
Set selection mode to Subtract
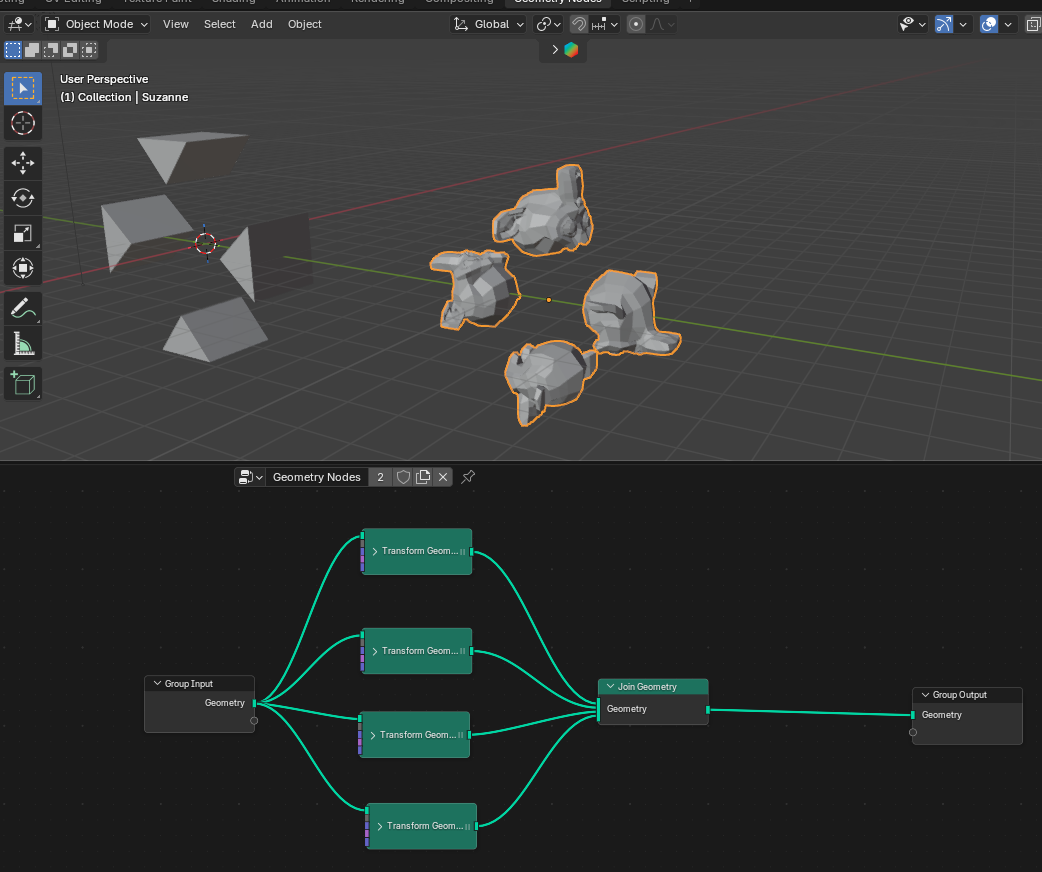point(51,50)
